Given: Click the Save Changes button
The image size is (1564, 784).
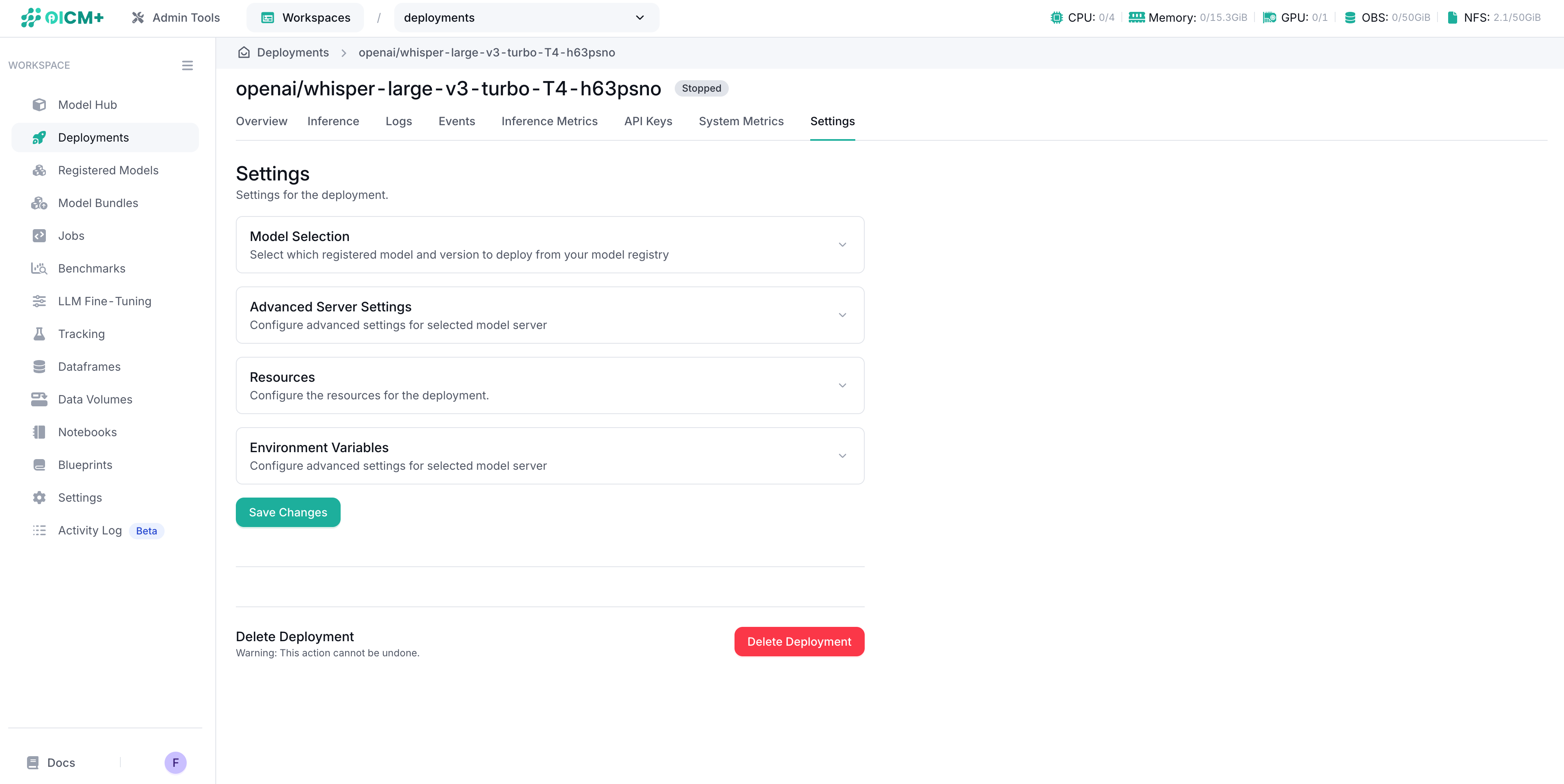Looking at the screenshot, I should pos(288,512).
